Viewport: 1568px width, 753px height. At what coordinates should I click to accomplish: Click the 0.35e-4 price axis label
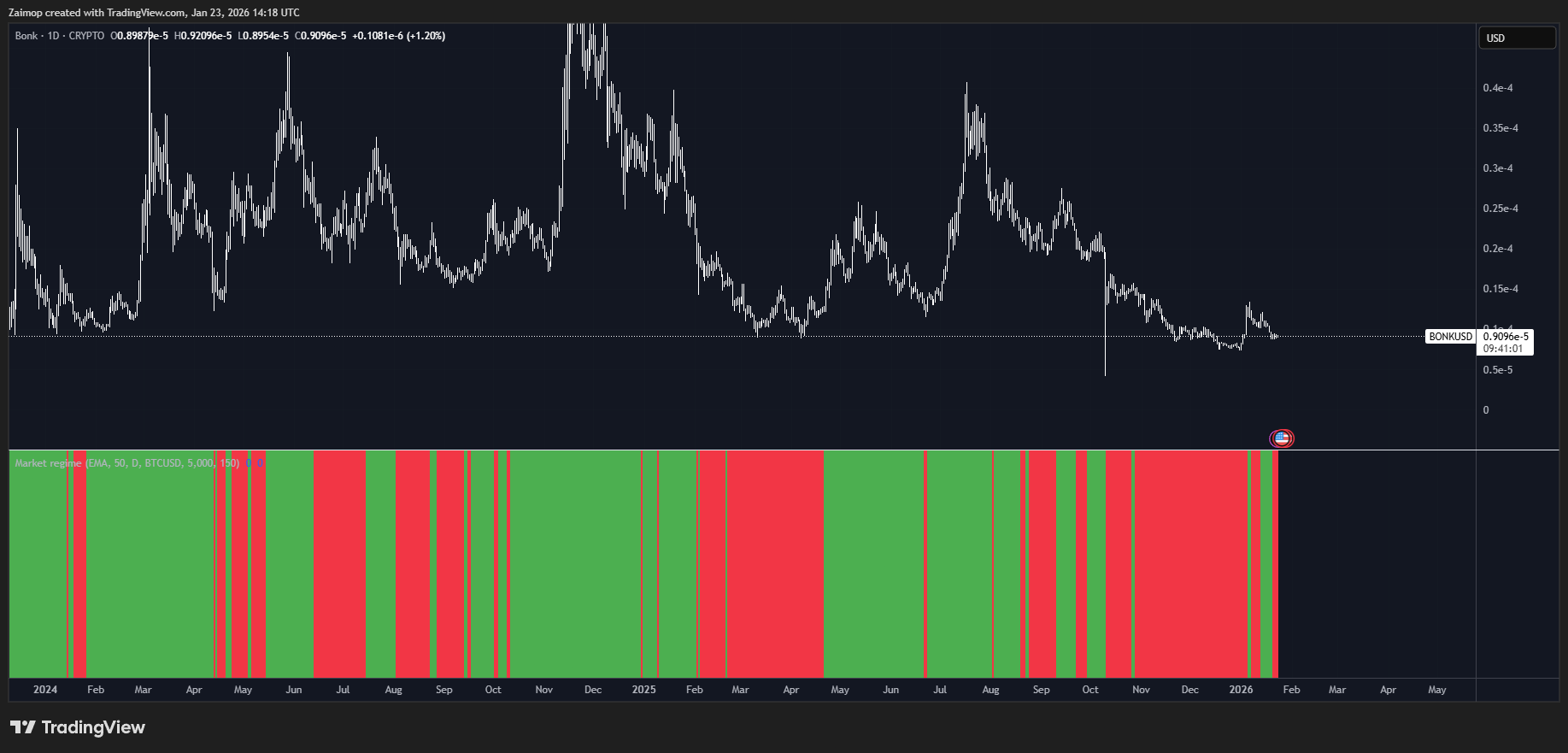click(1500, 128)
